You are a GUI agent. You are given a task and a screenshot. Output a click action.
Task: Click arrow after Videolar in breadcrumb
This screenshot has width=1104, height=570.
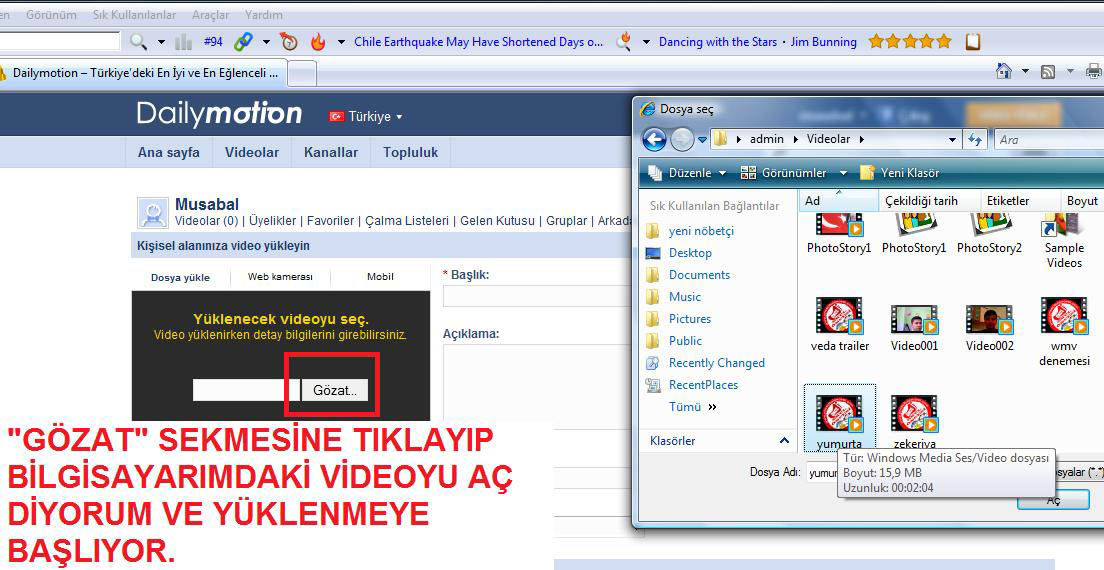(x=861, y=139)
